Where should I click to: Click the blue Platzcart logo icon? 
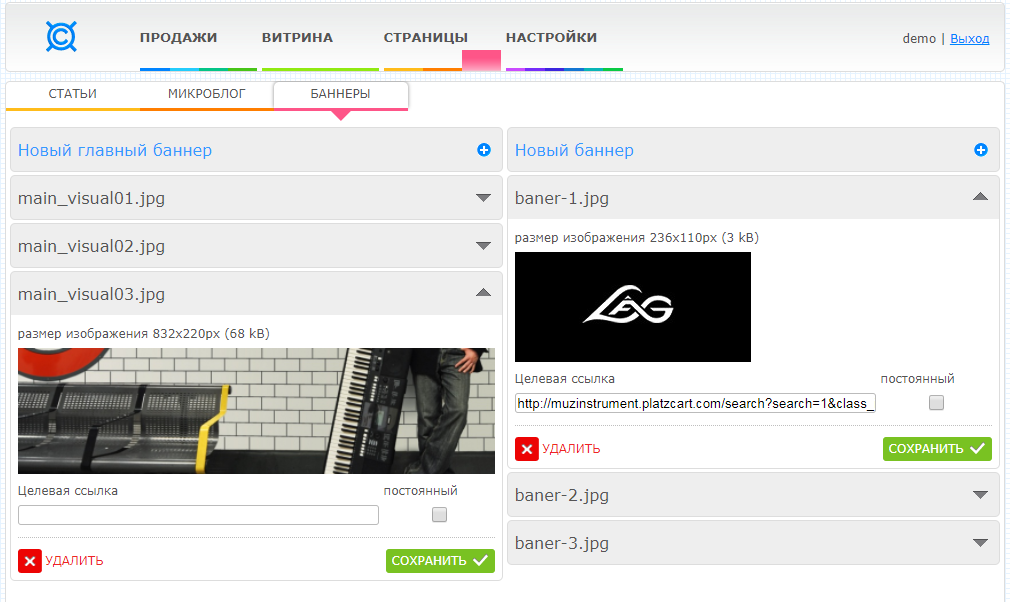coord(61,36)
